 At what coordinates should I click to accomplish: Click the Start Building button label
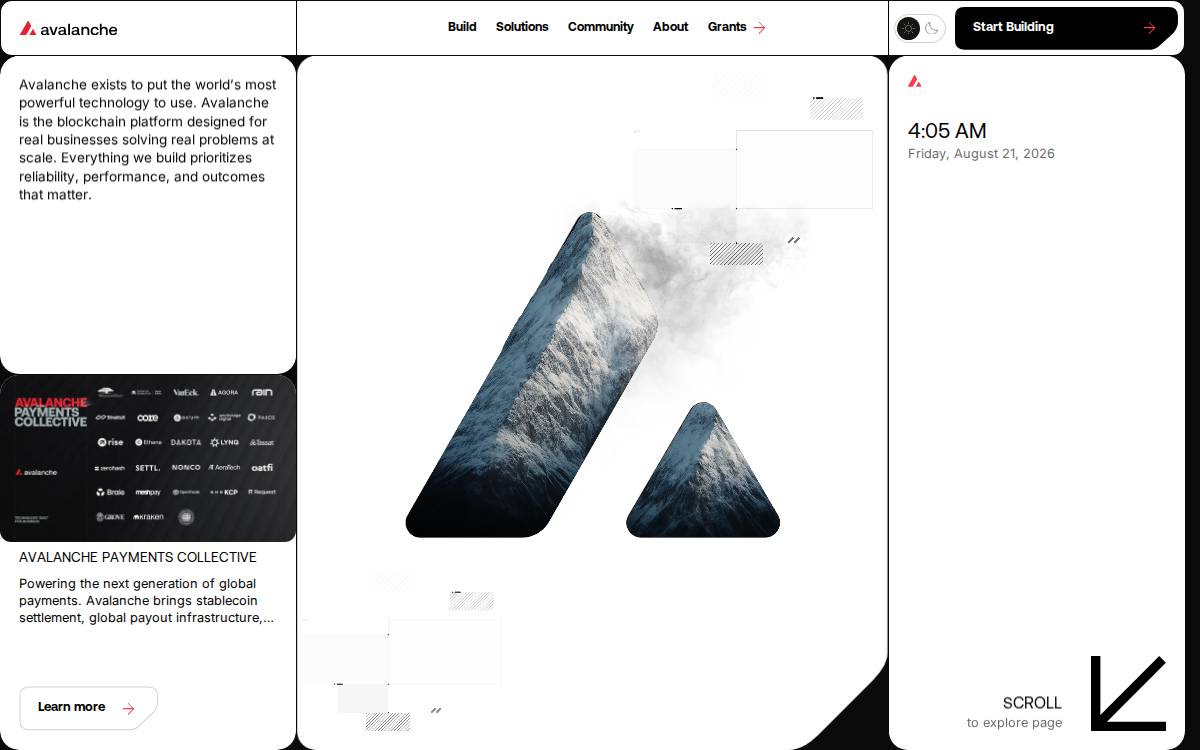(1013, 27)
